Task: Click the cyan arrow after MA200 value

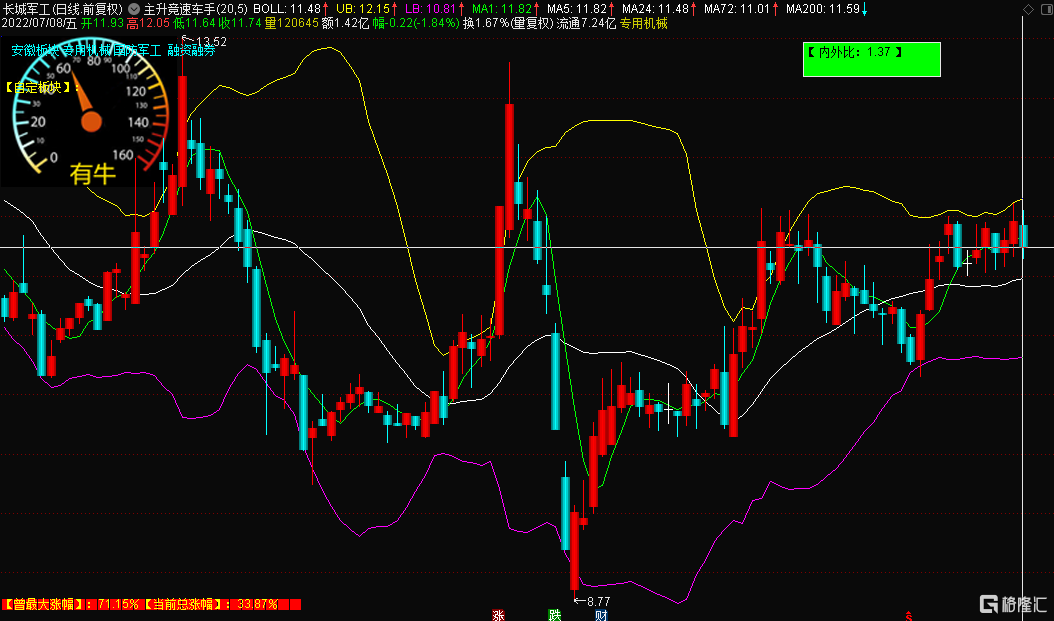Action: [864, 9]
